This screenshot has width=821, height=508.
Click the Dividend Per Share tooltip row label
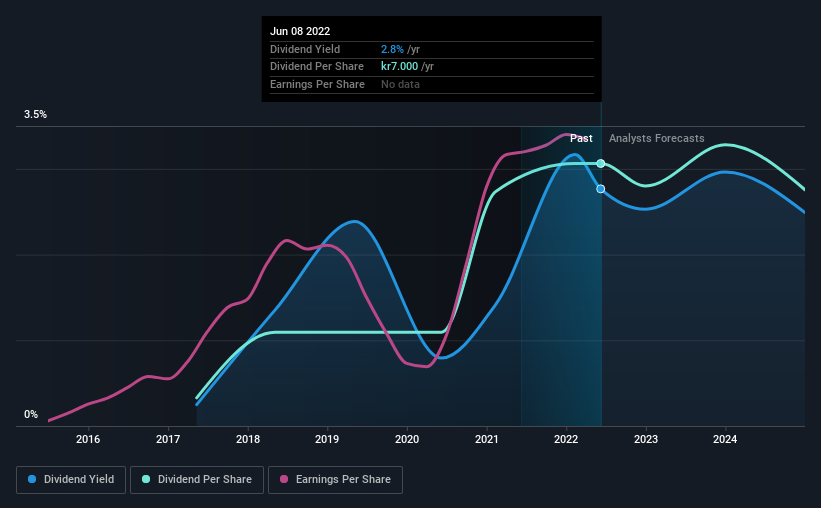tap(317, 67)
